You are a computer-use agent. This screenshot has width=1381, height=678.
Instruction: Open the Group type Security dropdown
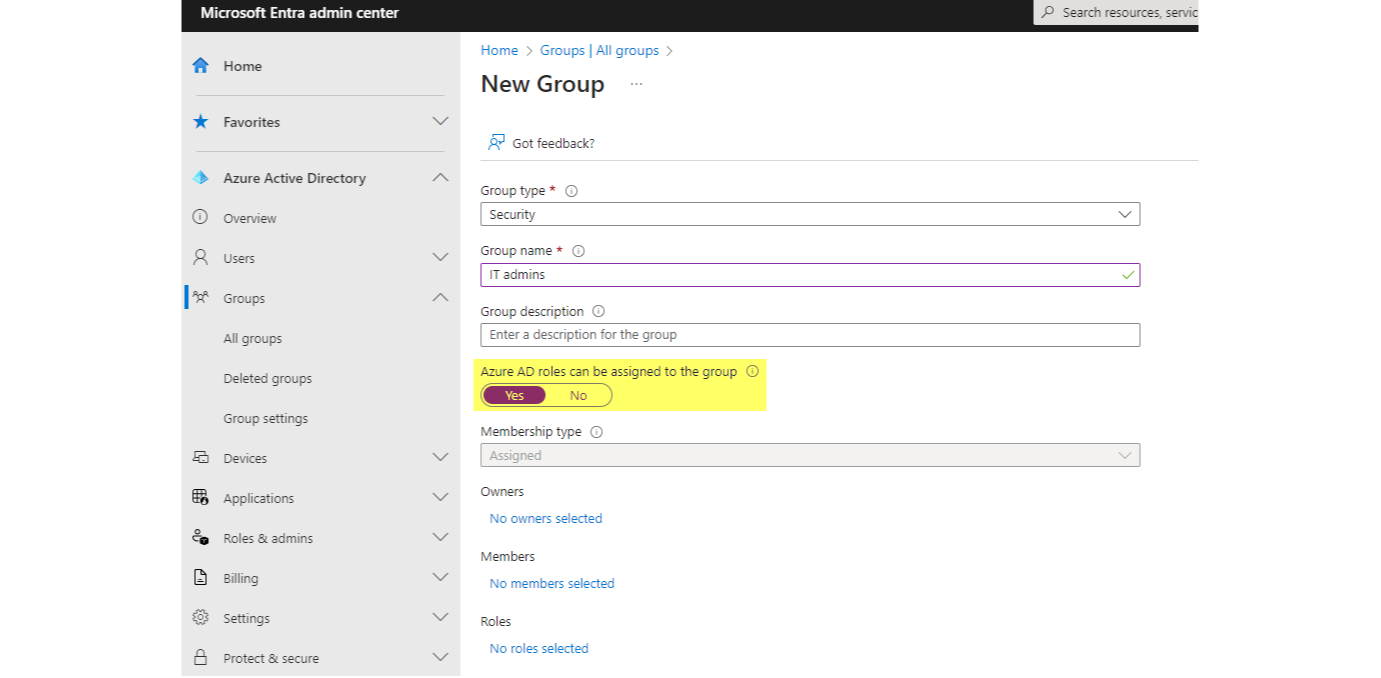pos(810,214)
